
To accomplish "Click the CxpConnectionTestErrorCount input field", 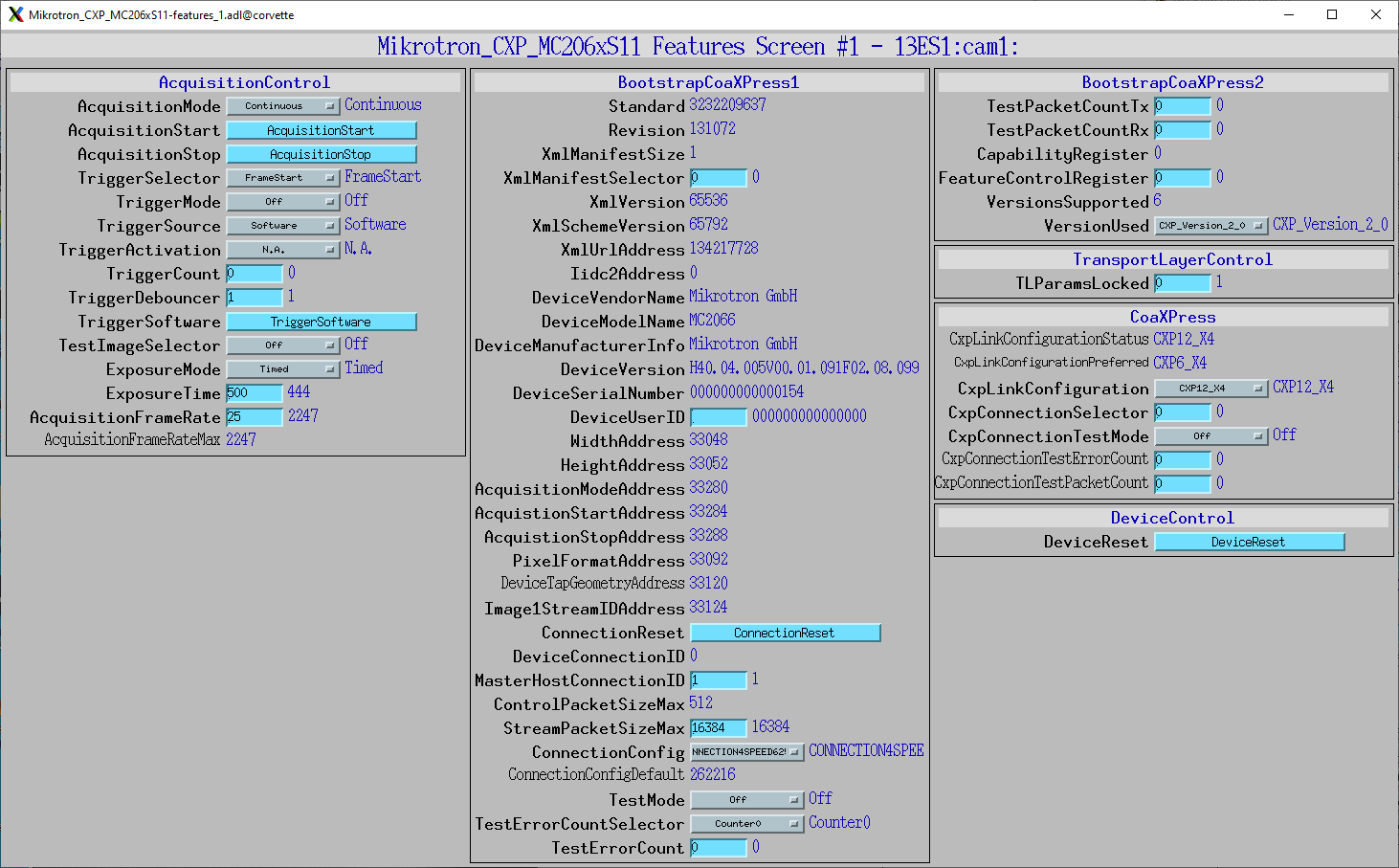I will pyautogui.click(x=1183, y=460).
